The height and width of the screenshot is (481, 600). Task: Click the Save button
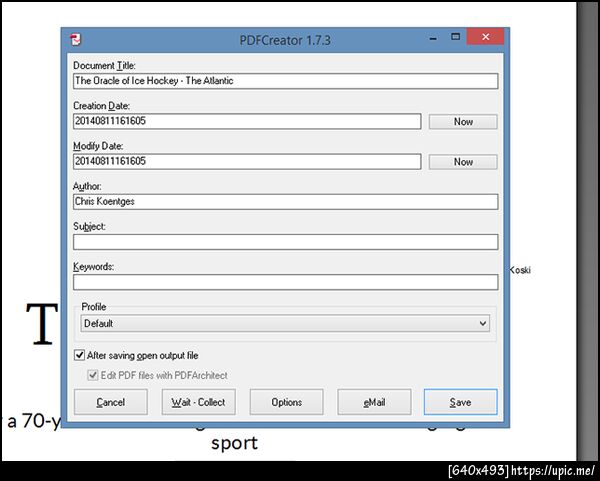point(460,402)
